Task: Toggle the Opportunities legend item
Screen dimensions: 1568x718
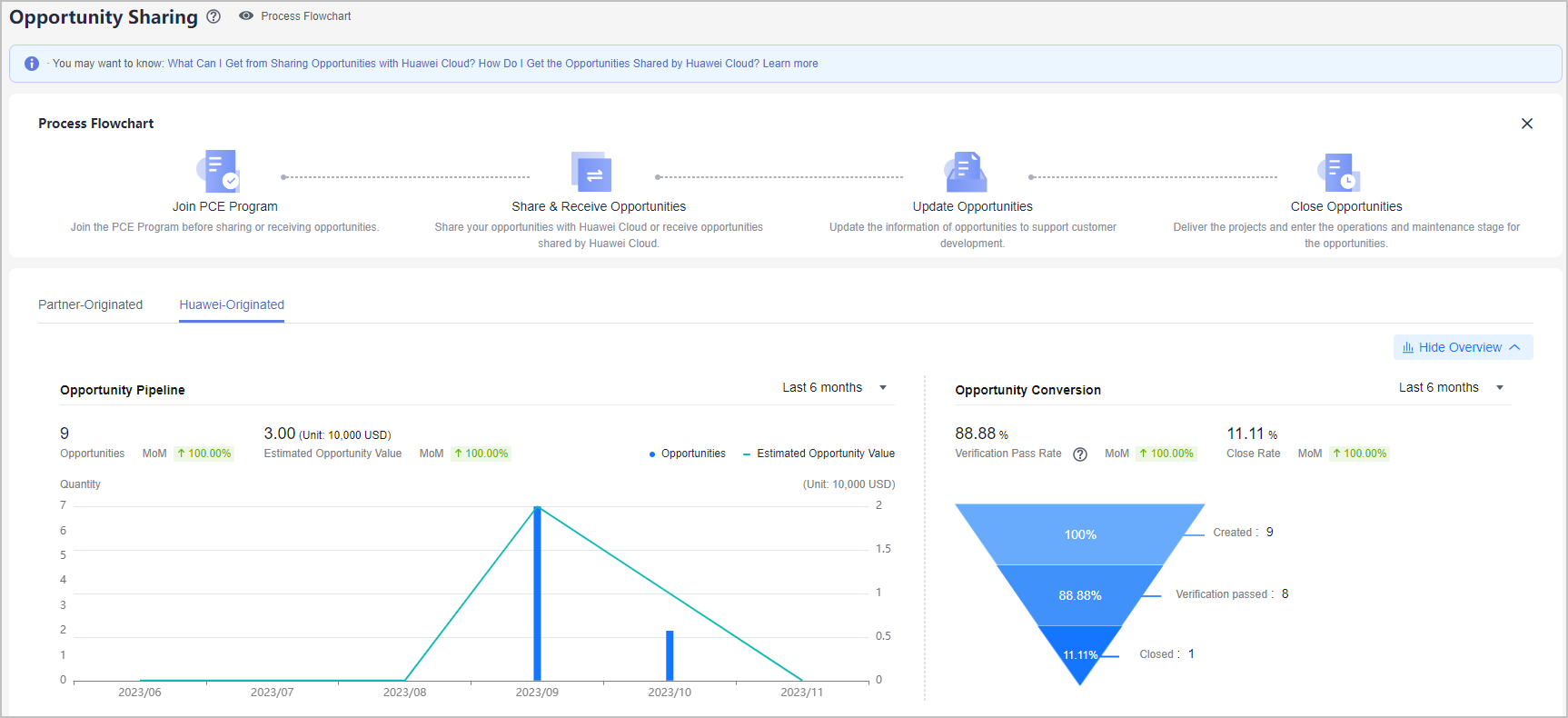Action: pos(688,454)
